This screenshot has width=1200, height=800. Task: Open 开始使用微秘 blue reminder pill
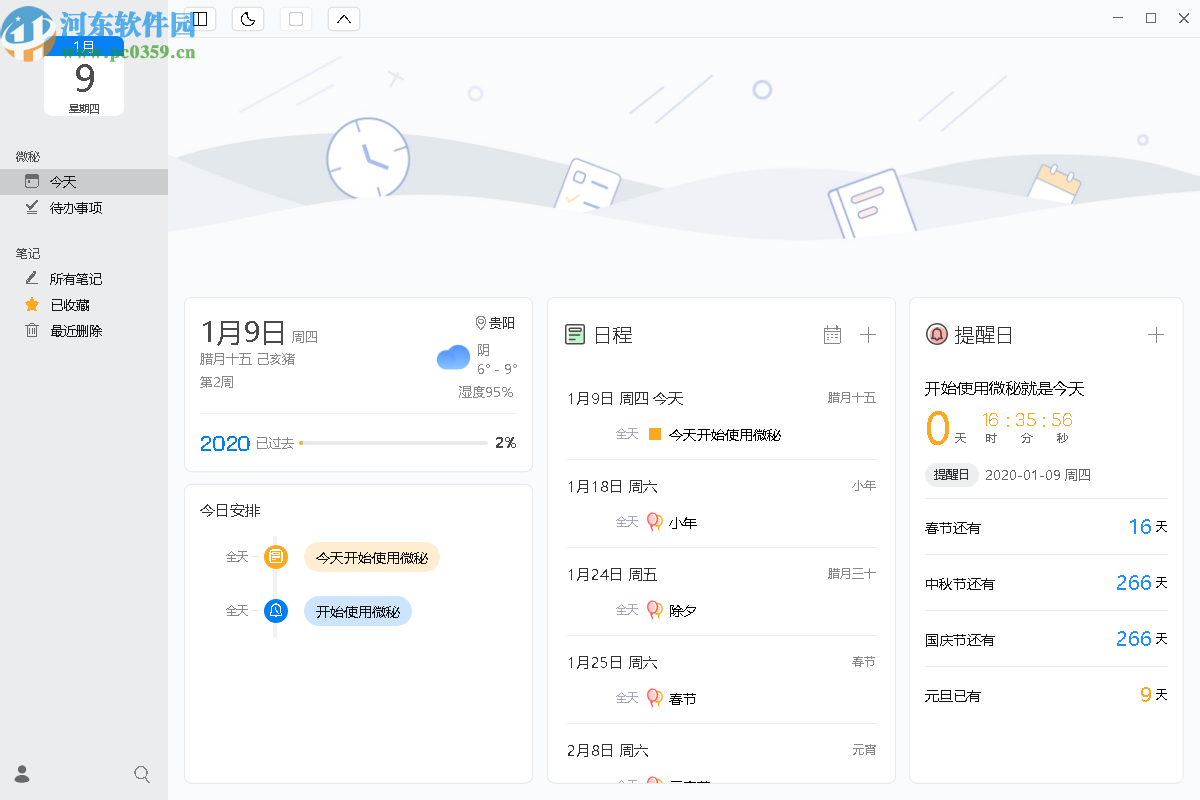pos(357,612)
